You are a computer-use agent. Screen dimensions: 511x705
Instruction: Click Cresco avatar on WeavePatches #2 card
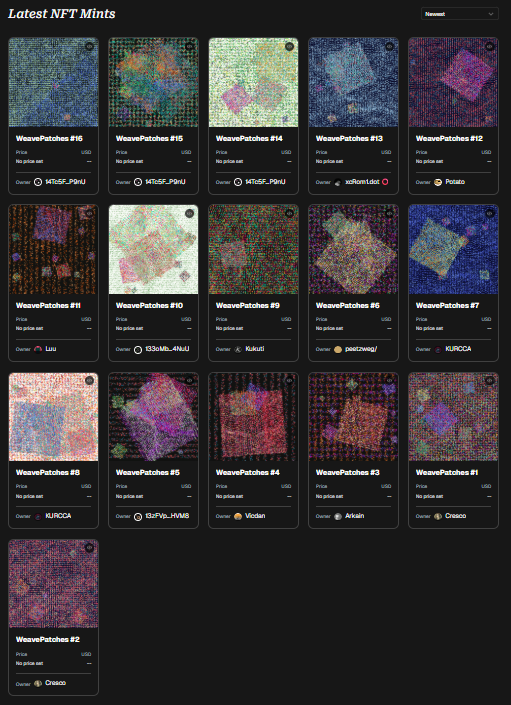(38, 683)
